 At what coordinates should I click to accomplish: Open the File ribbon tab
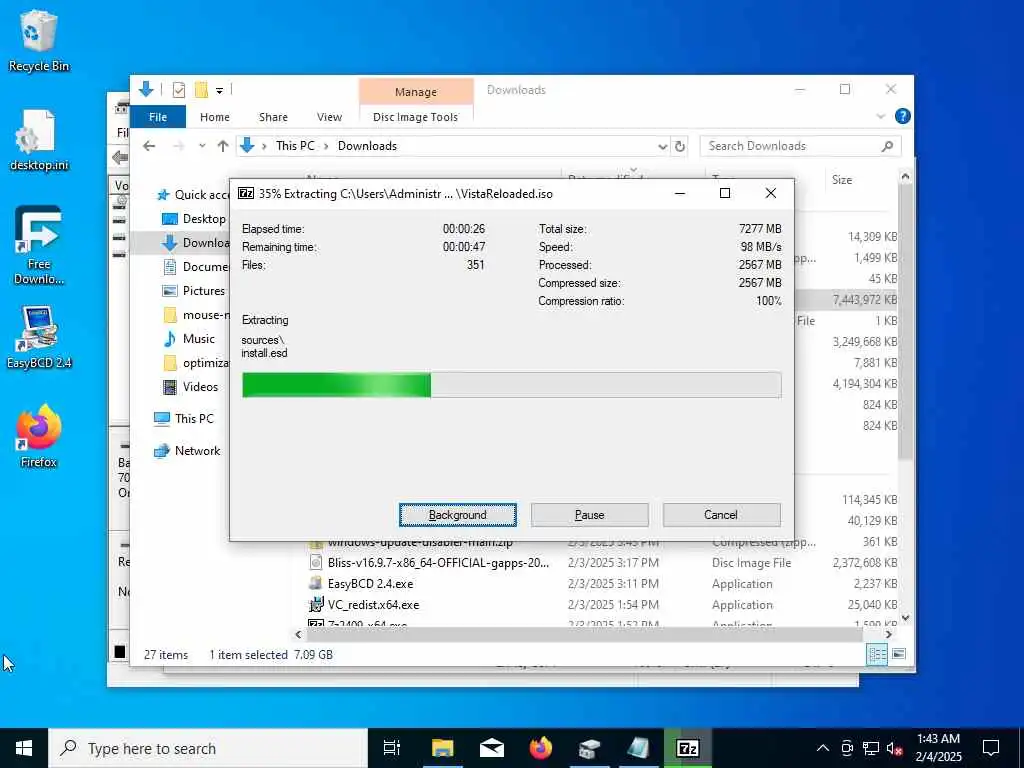(x=158, y=117)
